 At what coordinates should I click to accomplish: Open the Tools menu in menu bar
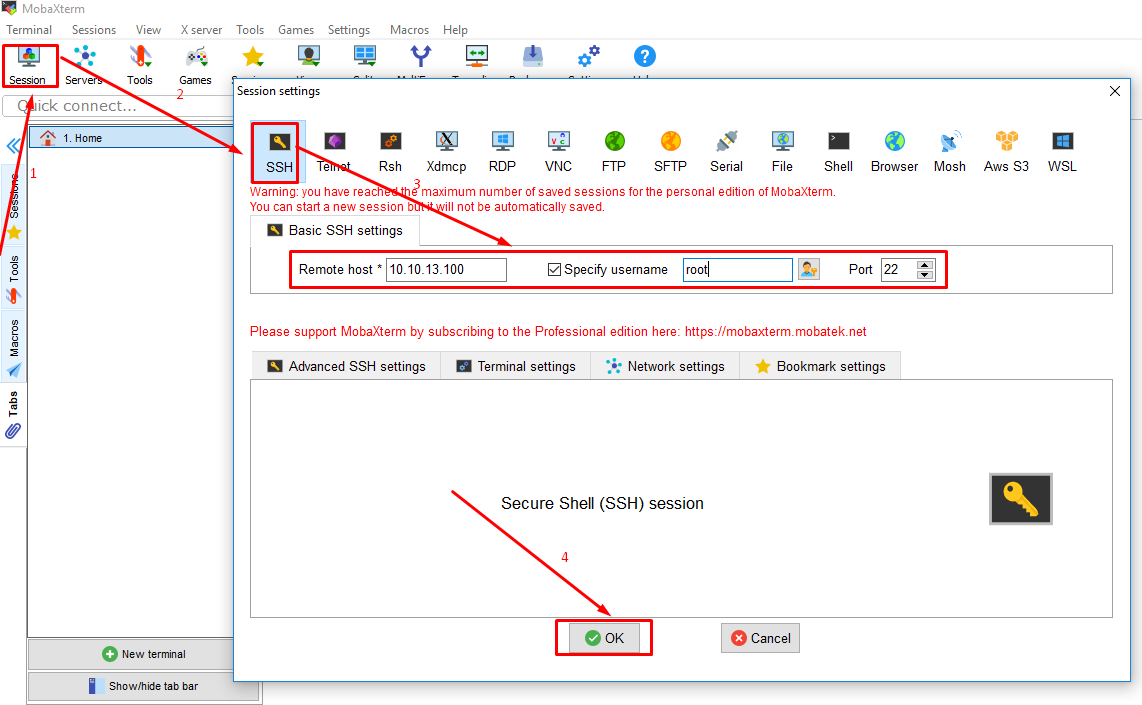point(250,30)
